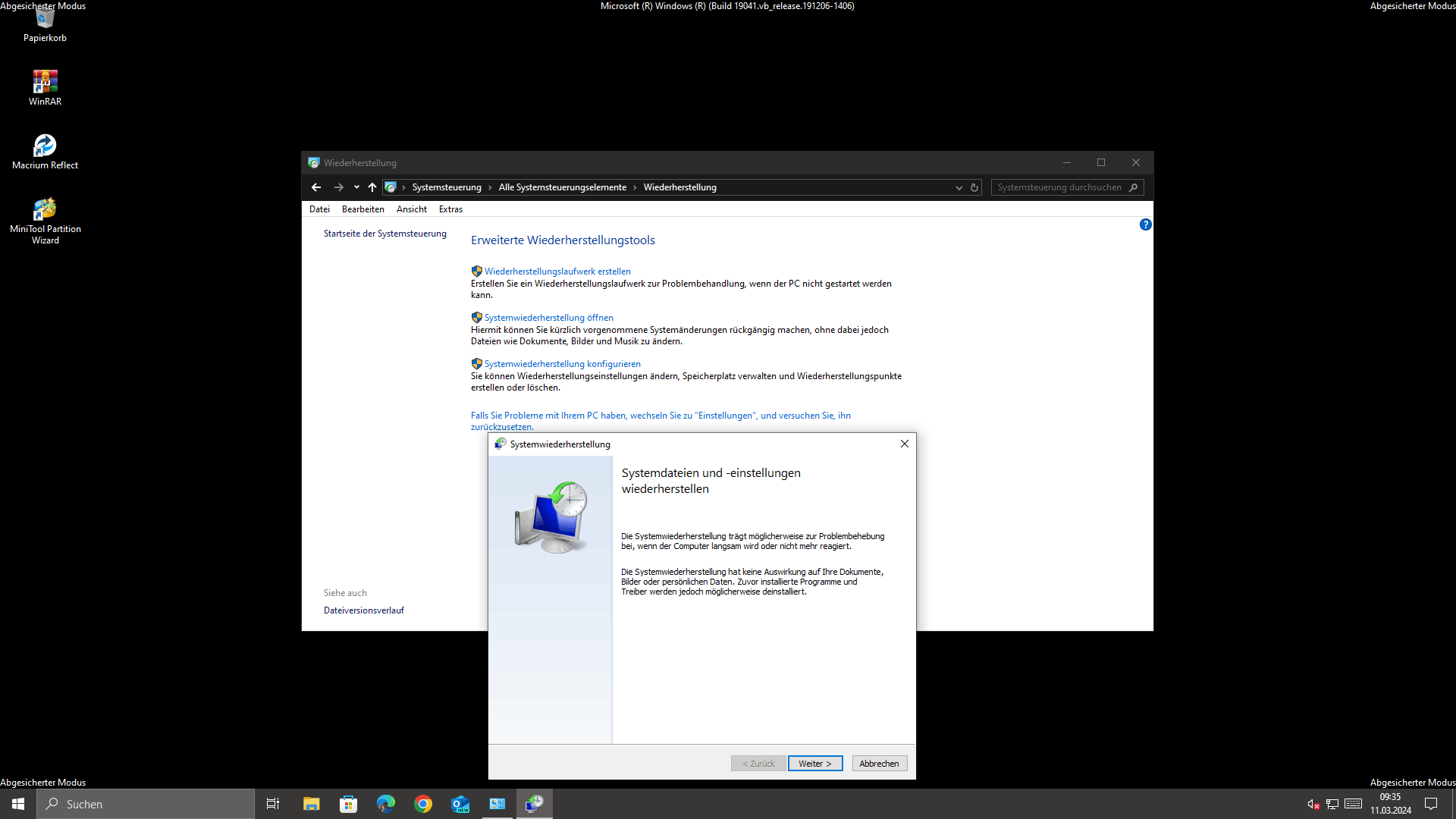
Task: Open the Macrium Reflect desktop icon
Action: tap(45, 146)
